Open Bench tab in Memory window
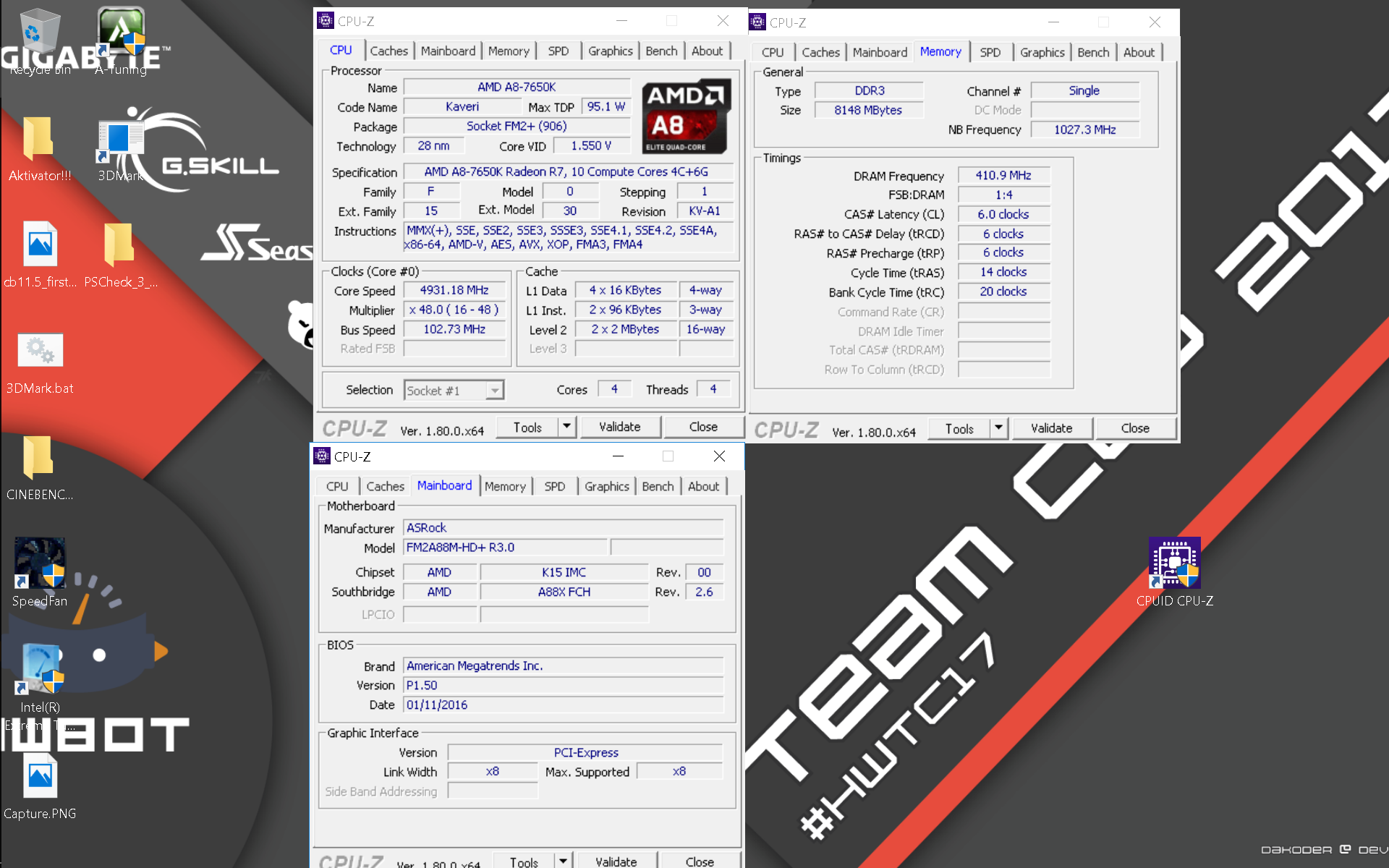The image size is (1389, 868). 1093,52
